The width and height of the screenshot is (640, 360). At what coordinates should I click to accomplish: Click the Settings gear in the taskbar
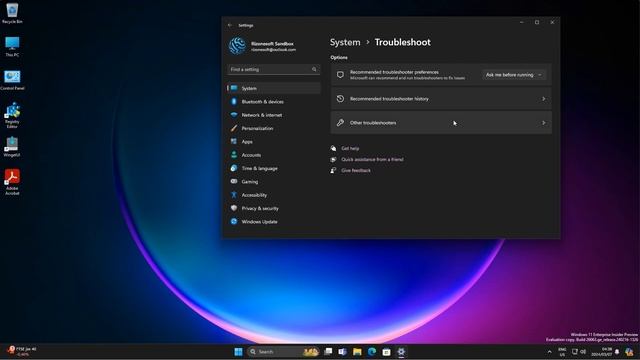point(401,352)
